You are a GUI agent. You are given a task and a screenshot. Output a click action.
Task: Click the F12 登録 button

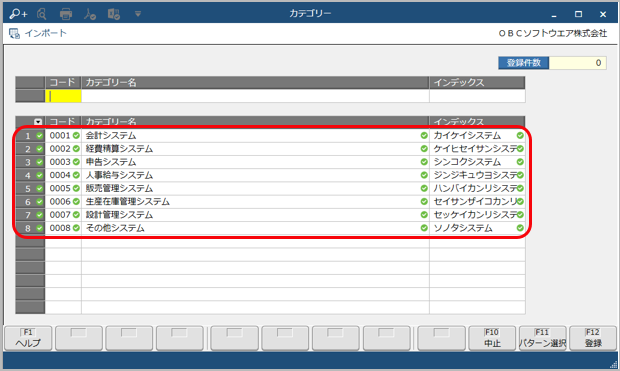click(593, 338)
